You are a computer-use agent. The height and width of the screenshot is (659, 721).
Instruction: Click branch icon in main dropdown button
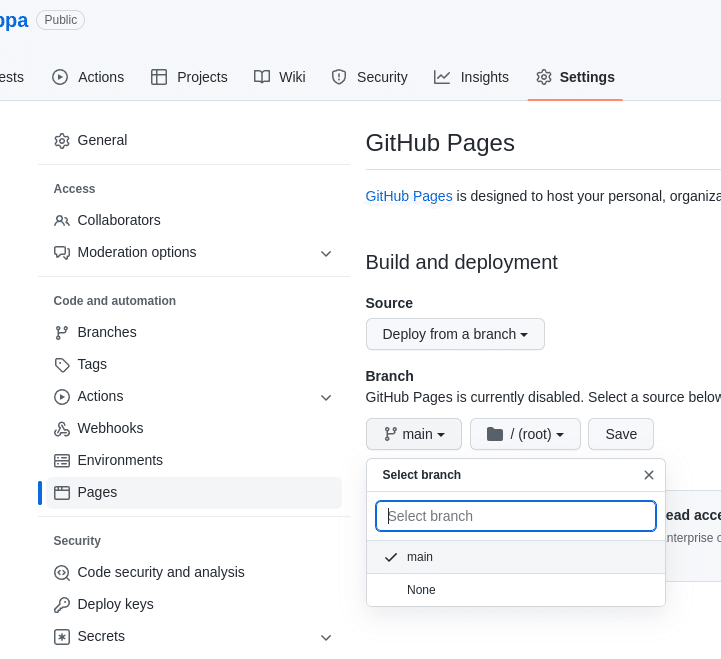tap(390, 434)
